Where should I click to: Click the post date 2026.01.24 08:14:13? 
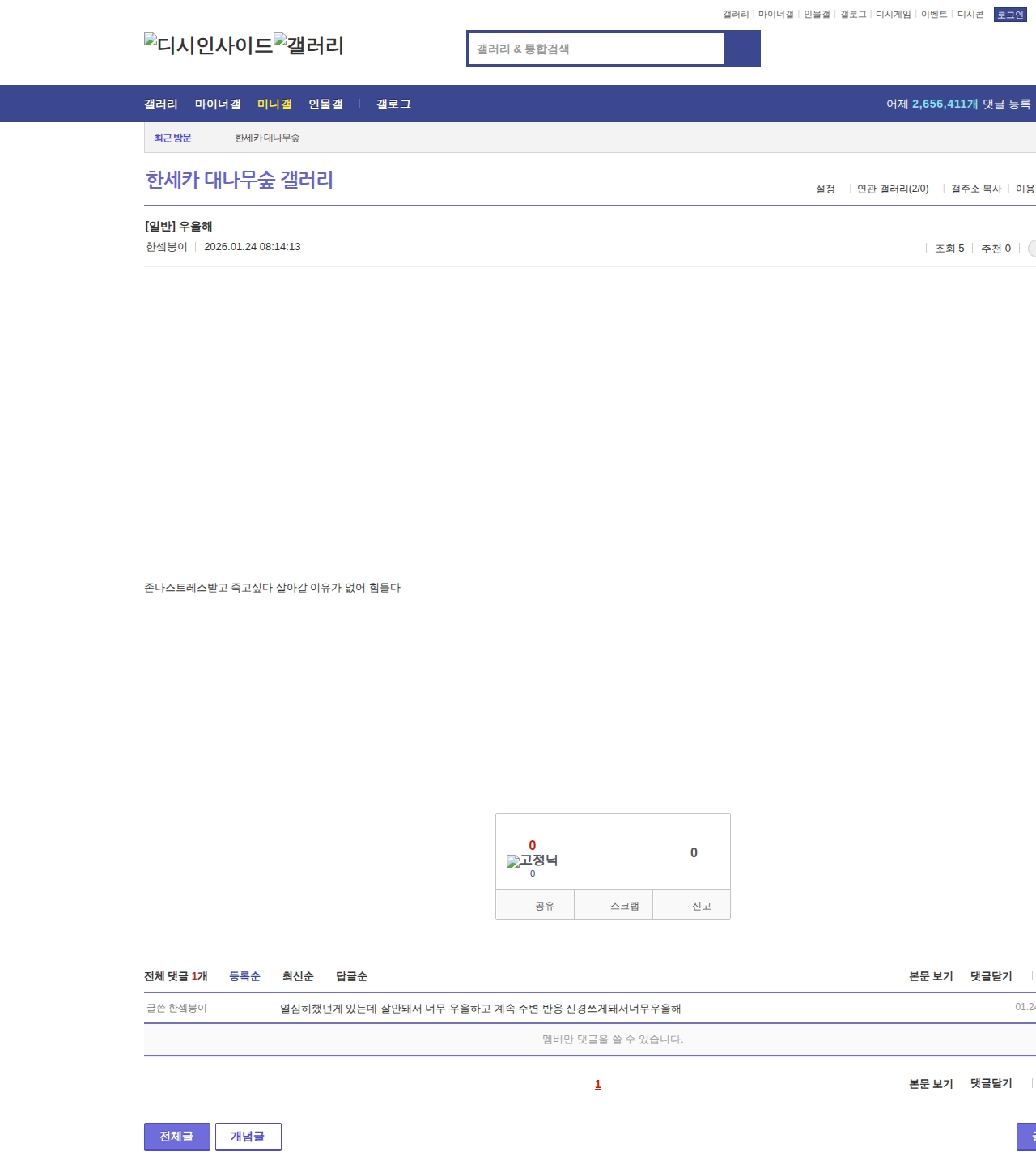coord(253,247)
